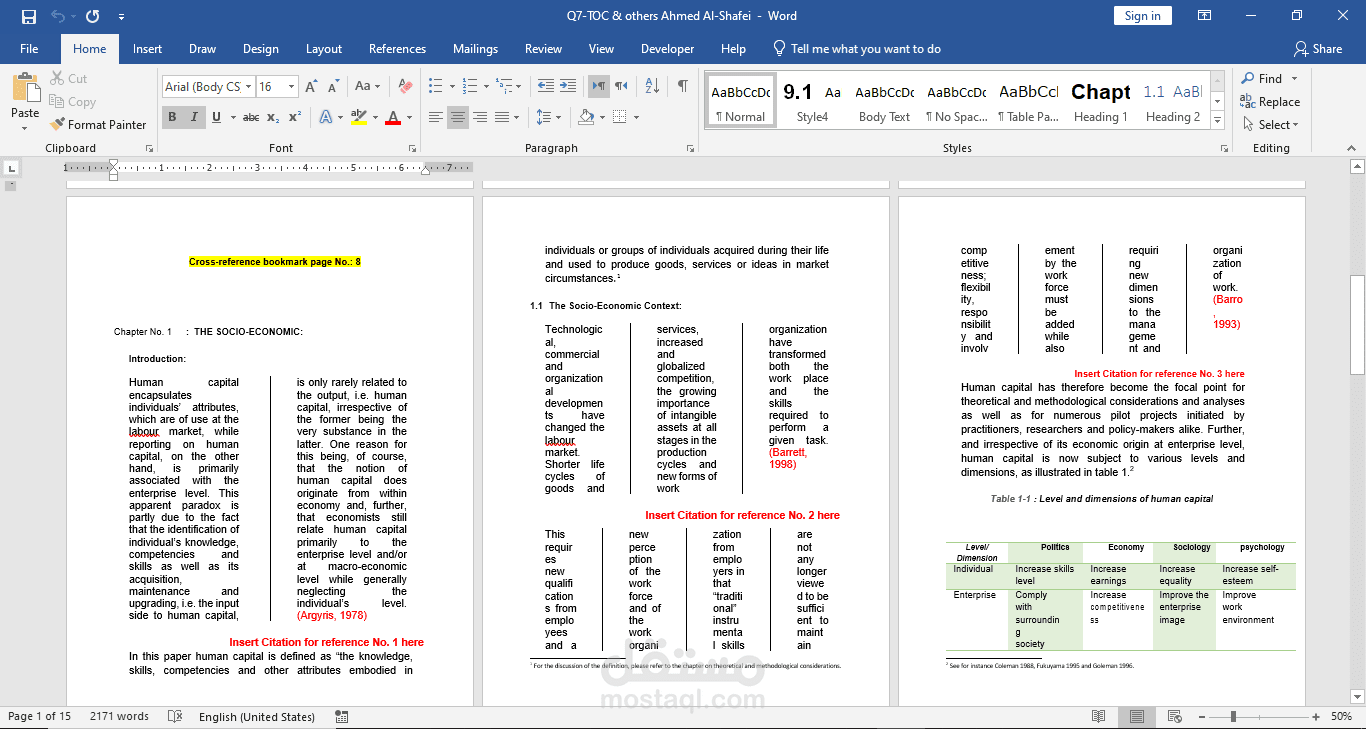Toggle Italic formatting
The height and width of the screenshot is (729, 1366).
pos(194,117)
